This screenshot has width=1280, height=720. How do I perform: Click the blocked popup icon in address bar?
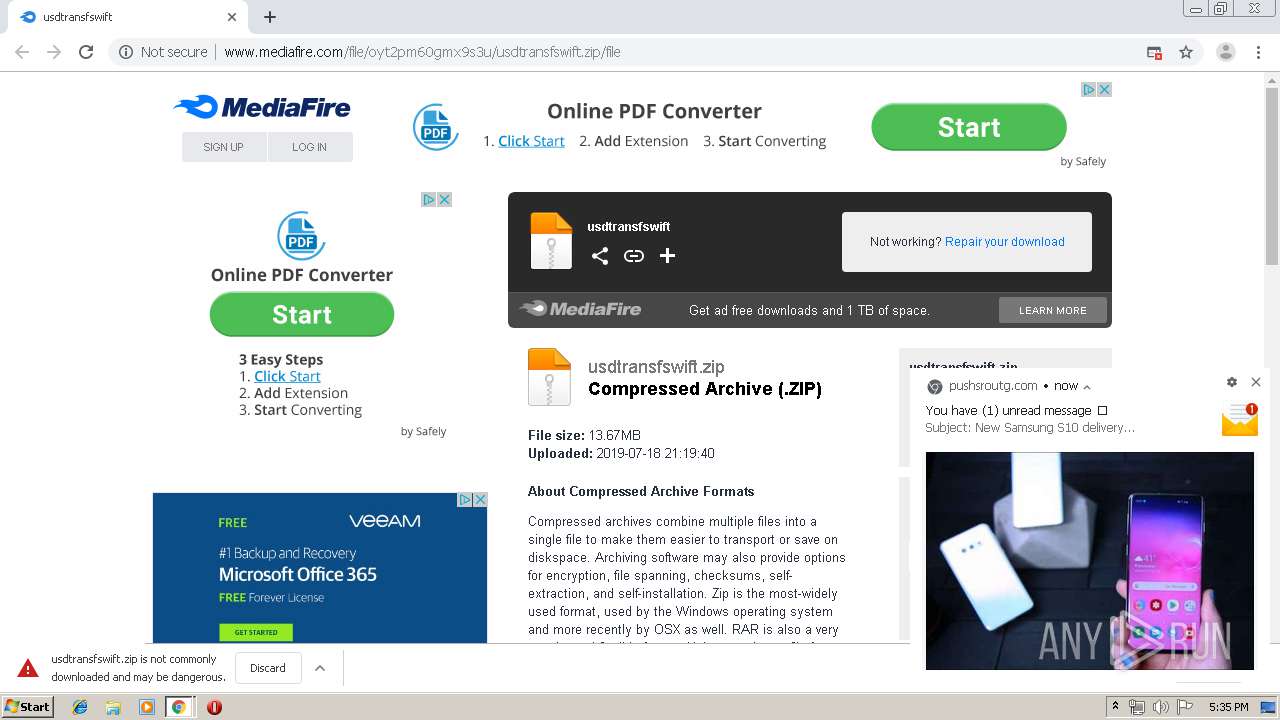1154,52
